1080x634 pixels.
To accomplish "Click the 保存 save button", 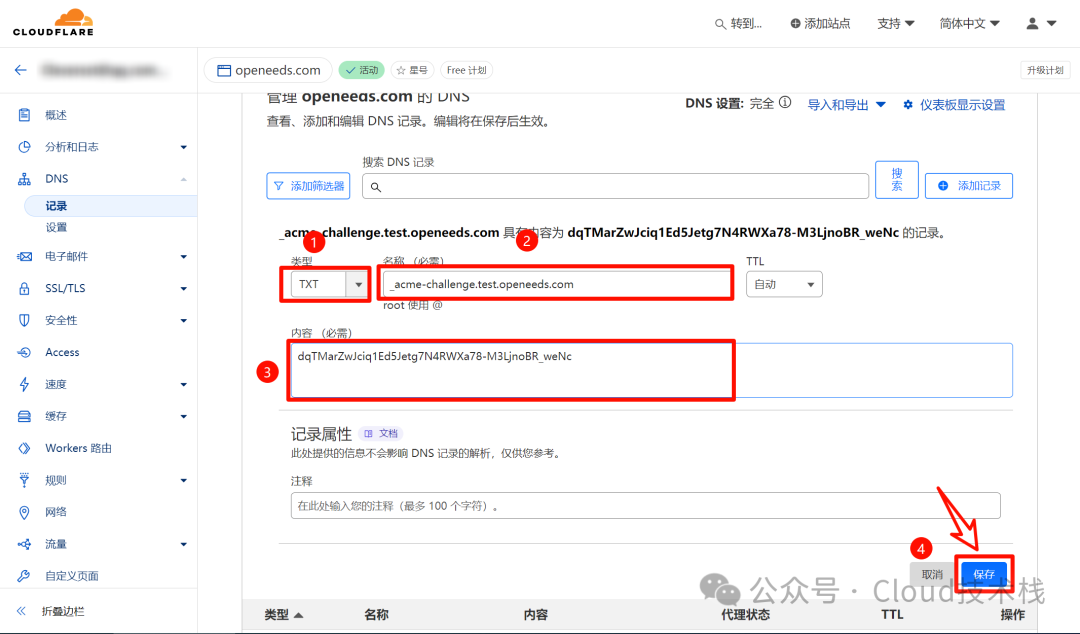I will [984, 574].
